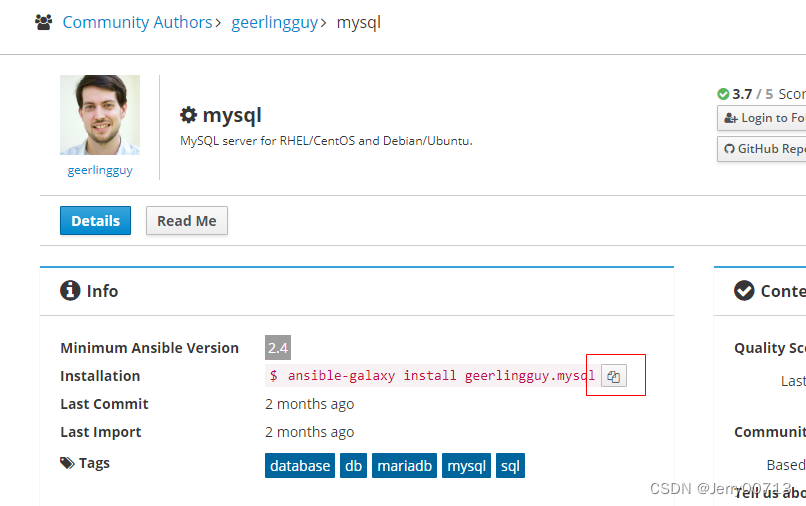Click the Info circle icon
This screenshot has height=506, width=806.
point(70,291)
